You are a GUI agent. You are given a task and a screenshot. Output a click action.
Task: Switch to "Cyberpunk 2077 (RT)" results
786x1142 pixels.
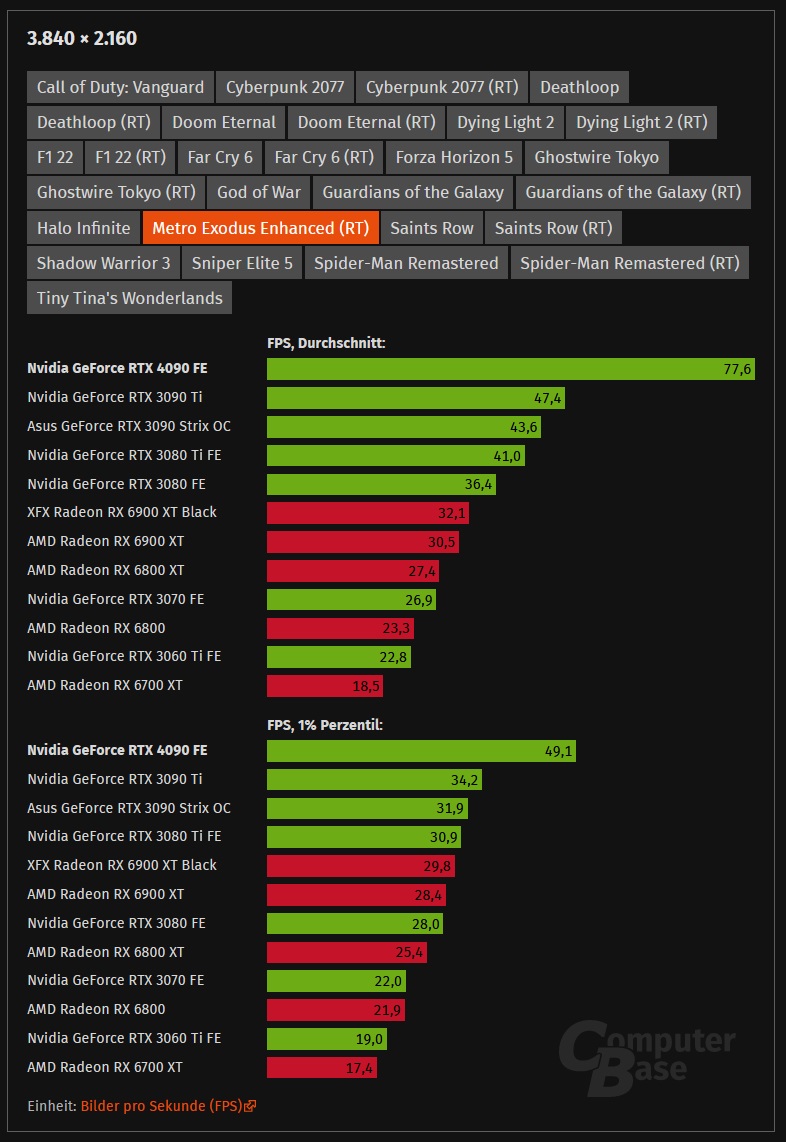(x=441, y=87)
